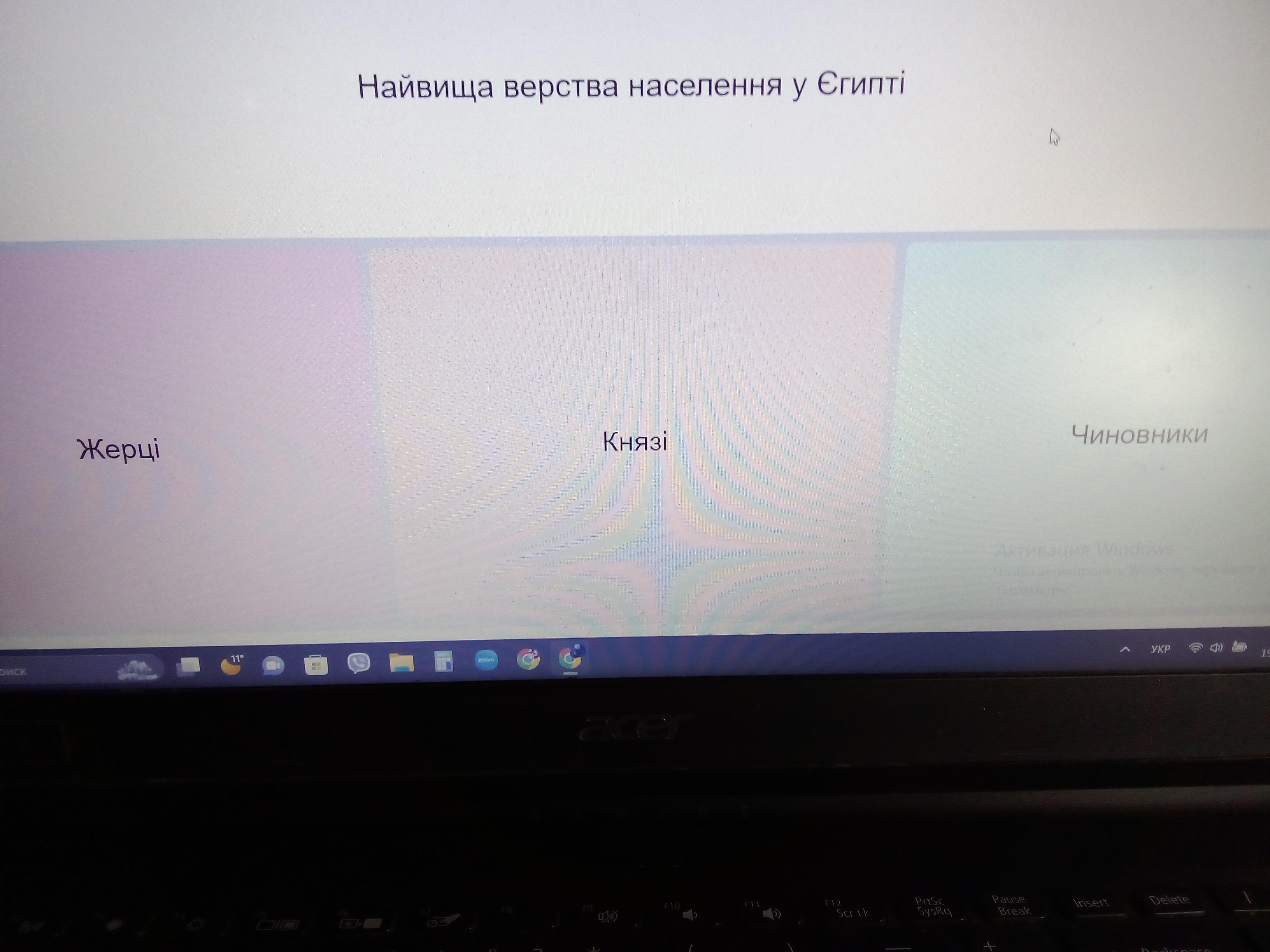Open the video chat app icon

pos(273,665)
